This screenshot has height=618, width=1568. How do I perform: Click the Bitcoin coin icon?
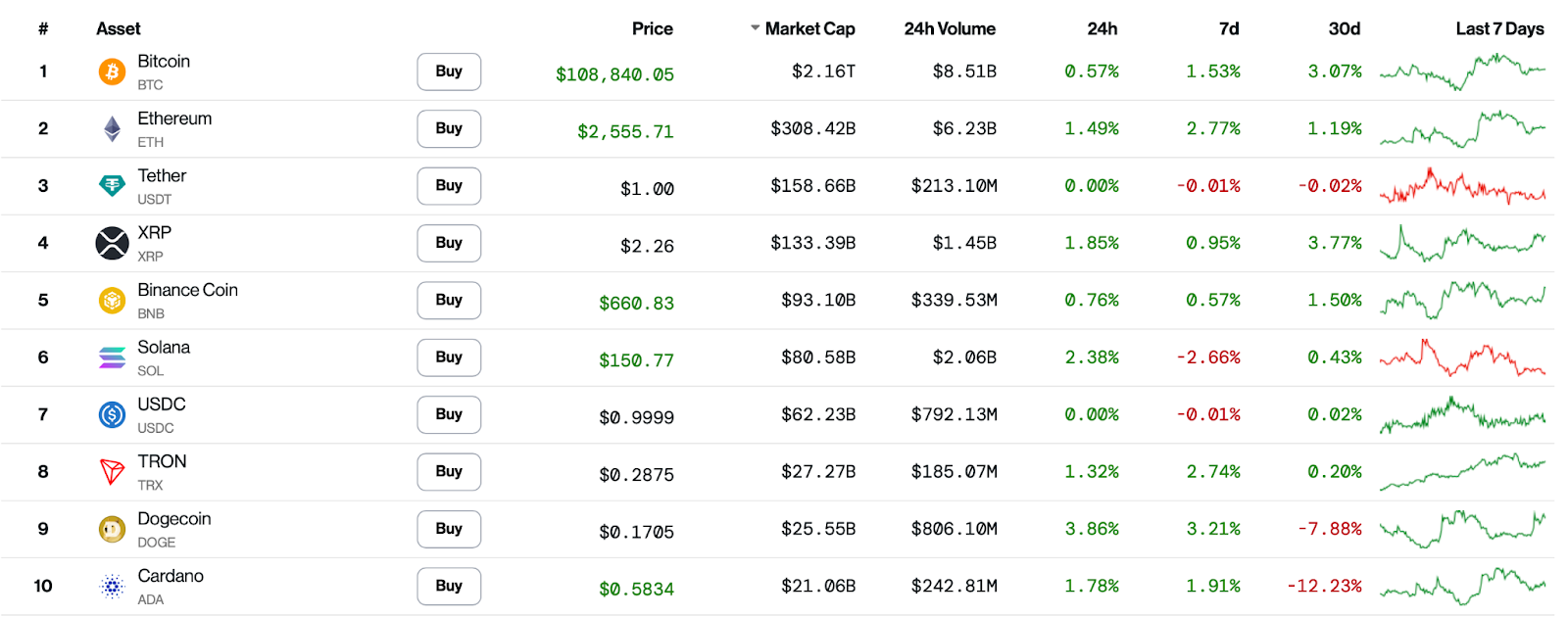pyautogui.click(x=112, y=71)
